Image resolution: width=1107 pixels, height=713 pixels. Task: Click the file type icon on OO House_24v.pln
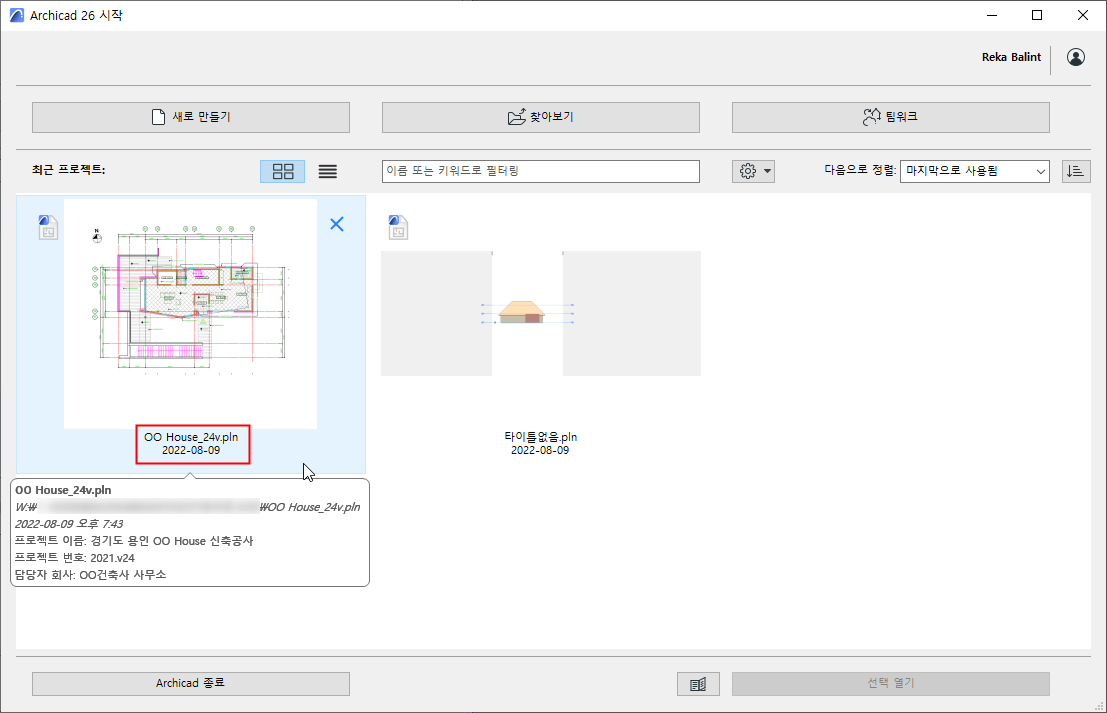(48, 227)
